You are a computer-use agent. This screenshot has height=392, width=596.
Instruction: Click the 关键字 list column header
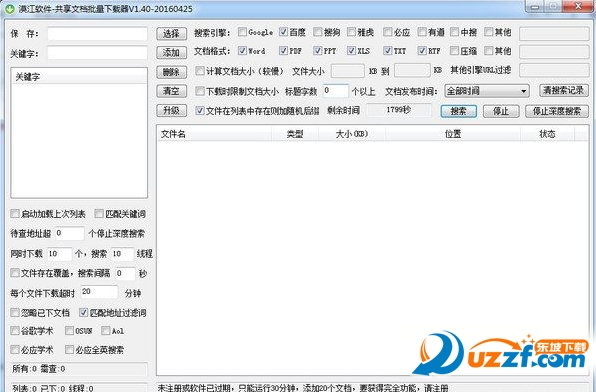click(x=79, y=77)
